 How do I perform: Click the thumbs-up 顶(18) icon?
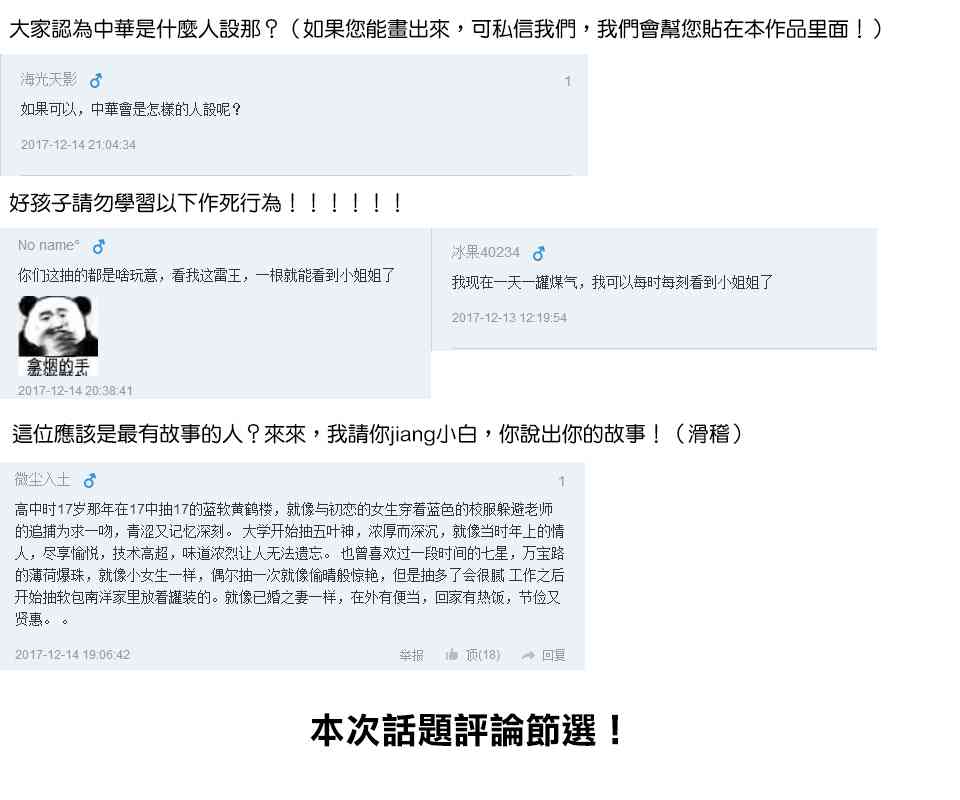coord(452,655)
